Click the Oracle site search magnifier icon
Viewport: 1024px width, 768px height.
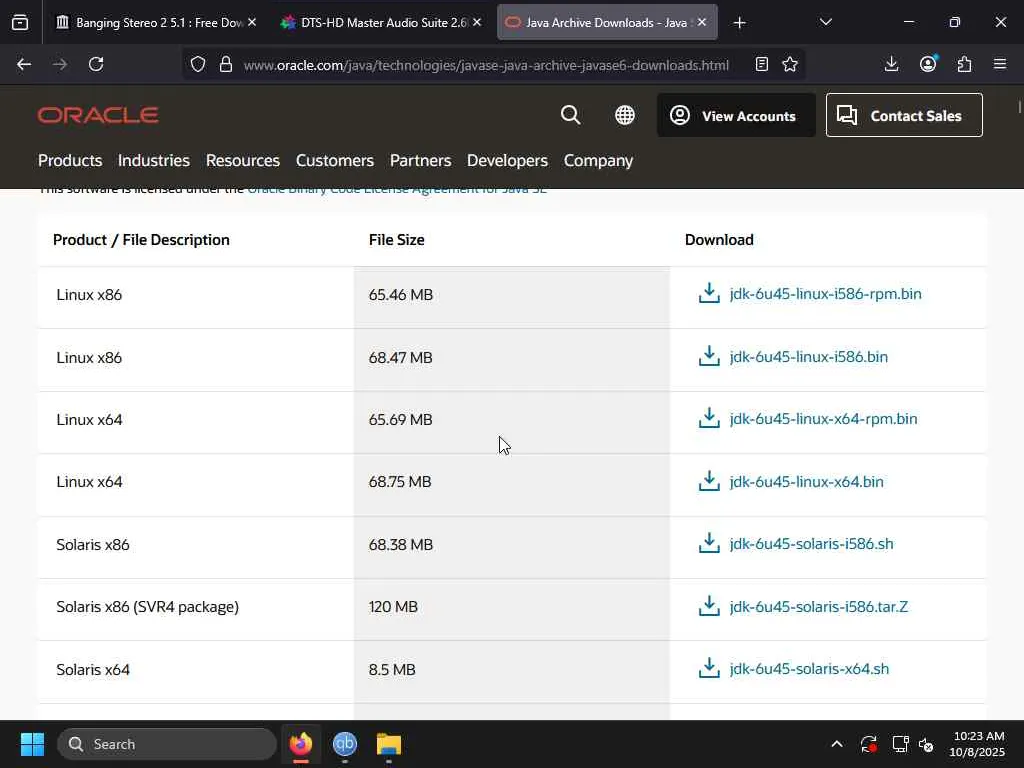point(571,115)
